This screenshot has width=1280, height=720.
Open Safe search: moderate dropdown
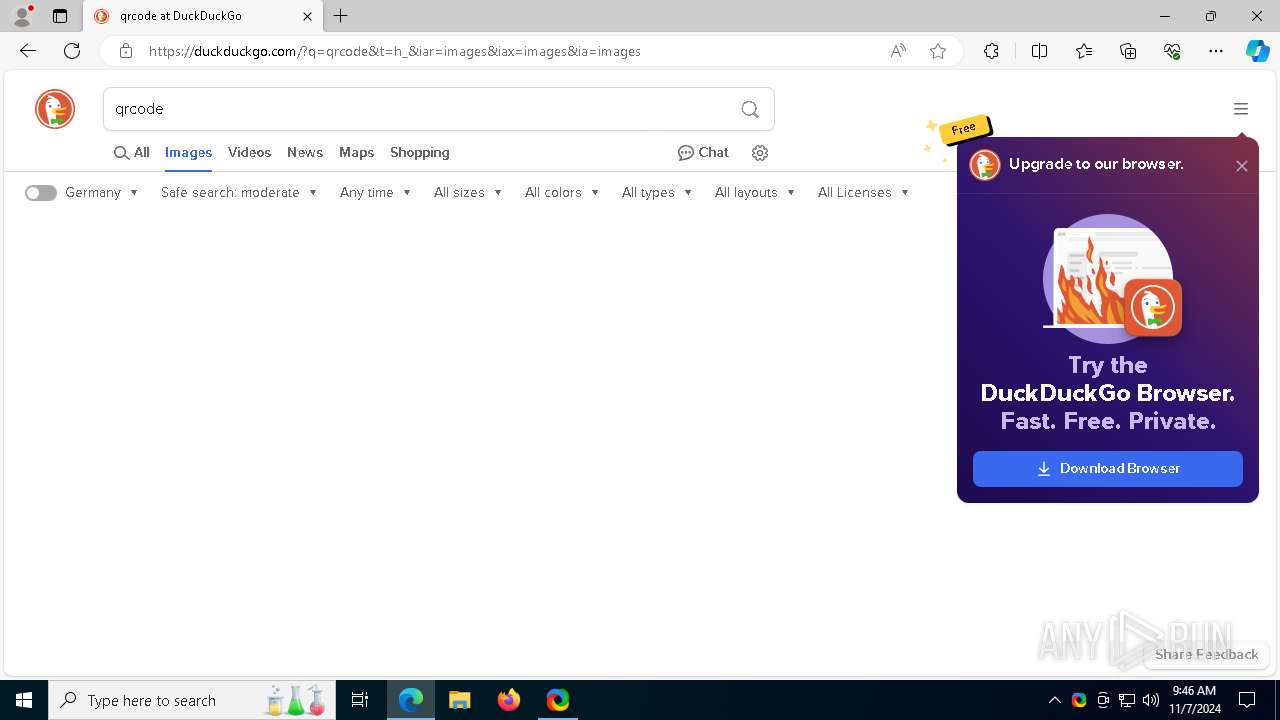pyautogui.click(x=239, y=193)
